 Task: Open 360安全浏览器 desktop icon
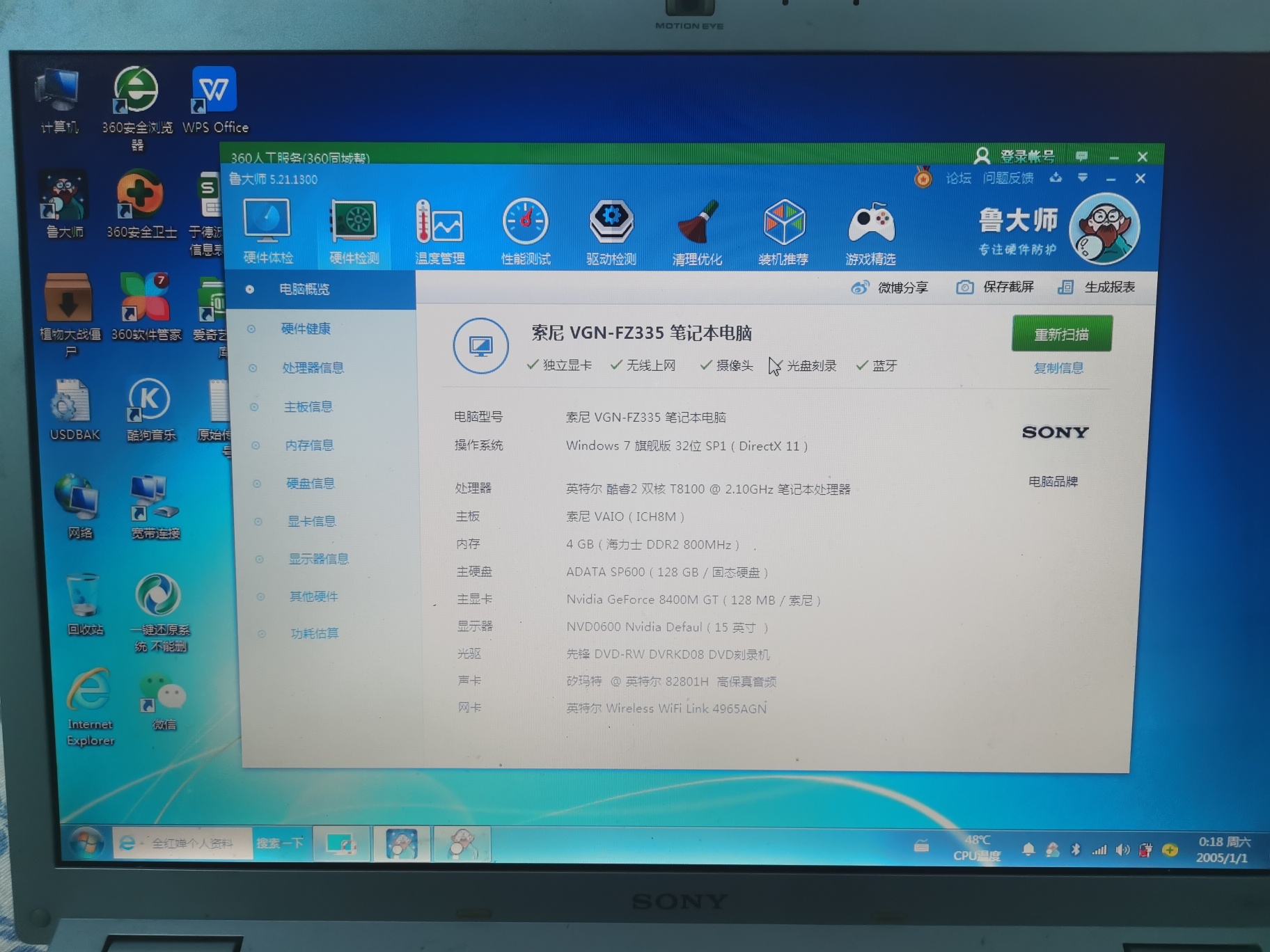pos(136,108)
